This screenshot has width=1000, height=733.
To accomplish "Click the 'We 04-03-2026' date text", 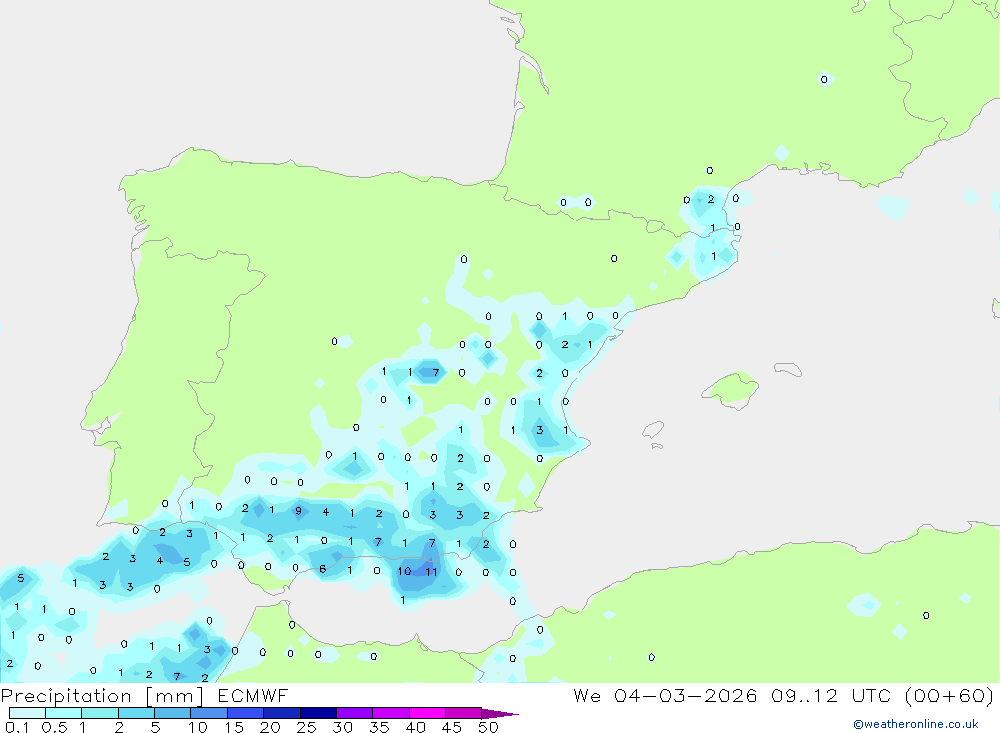I will click(665, 695).
